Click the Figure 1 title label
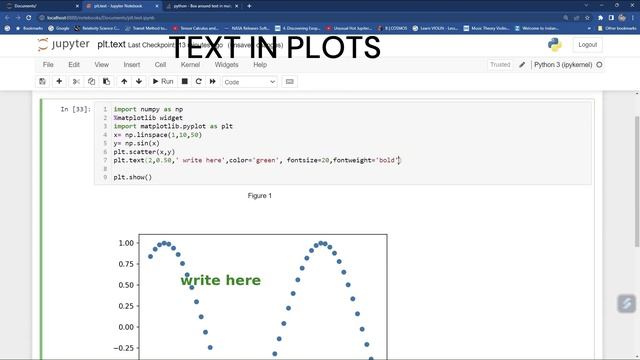This screenshot has width=640, height=360. 260,196
